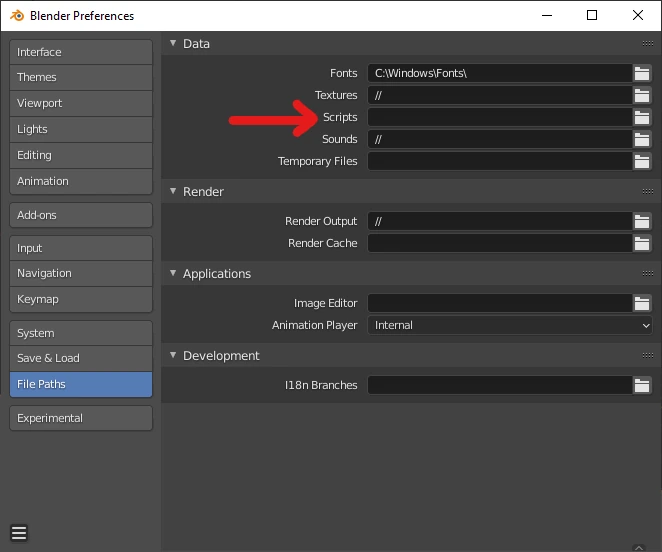Screen dimensions: 662x552
Task: Go to the Editing preferences tab
Action: (81, 155)
